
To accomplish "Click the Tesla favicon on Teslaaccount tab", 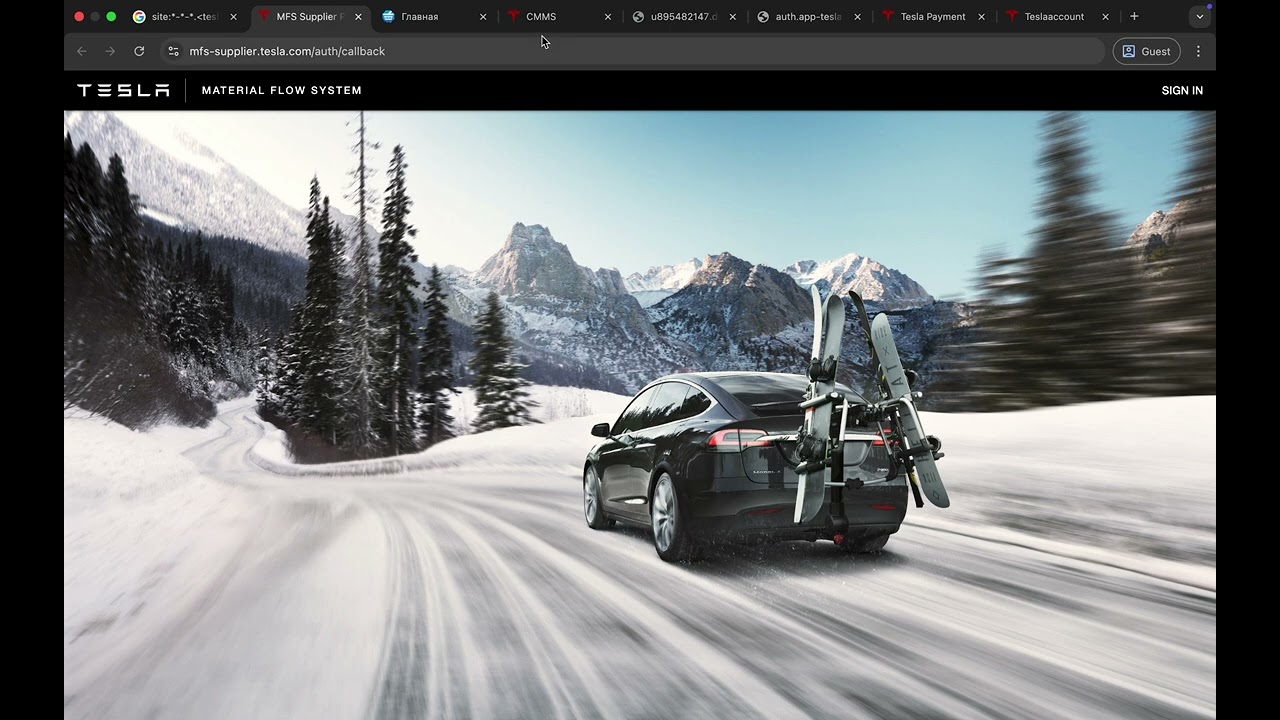I will click(x=1012, y=17).
